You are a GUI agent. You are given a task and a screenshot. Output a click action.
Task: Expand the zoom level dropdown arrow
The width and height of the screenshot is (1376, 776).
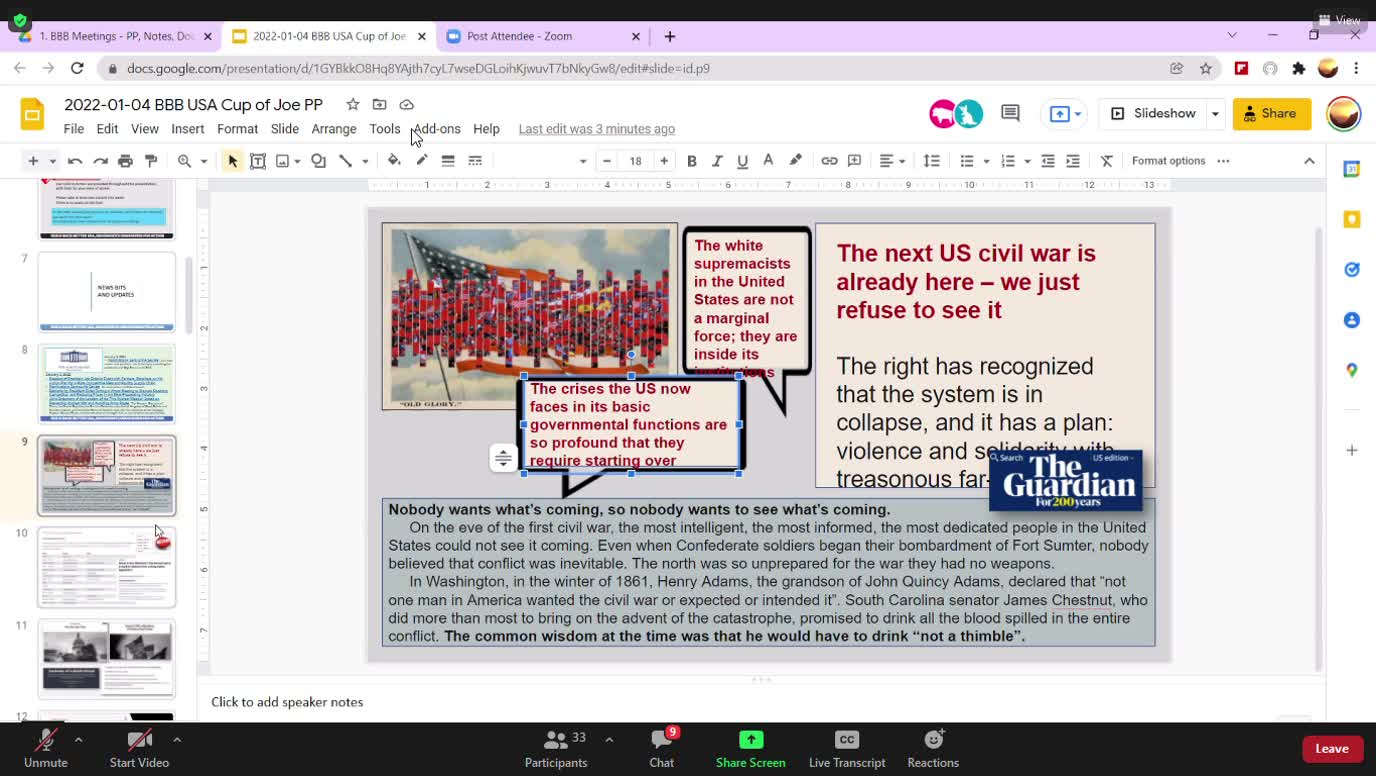(203, 161)
